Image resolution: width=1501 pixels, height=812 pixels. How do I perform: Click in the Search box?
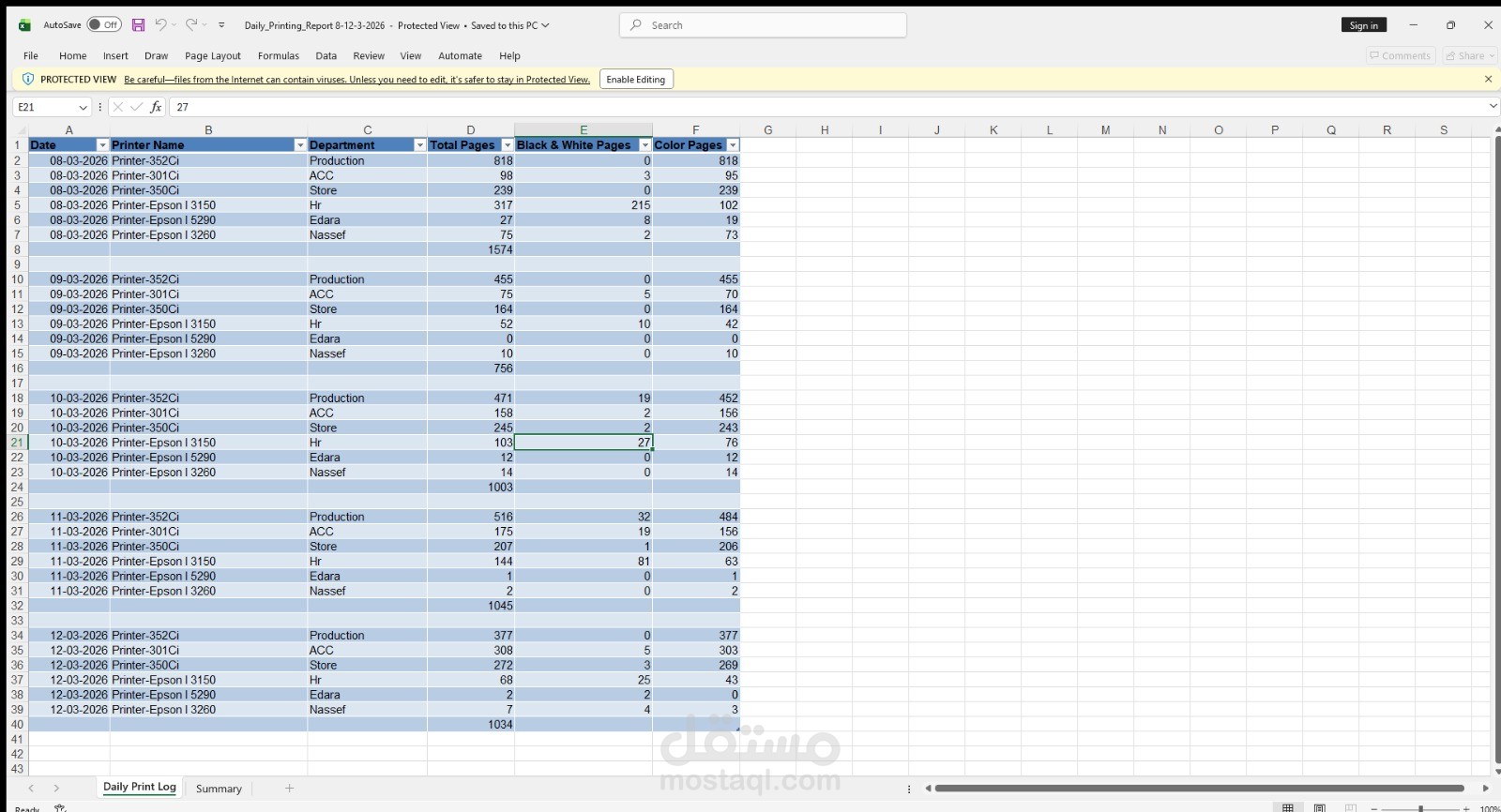763,25
